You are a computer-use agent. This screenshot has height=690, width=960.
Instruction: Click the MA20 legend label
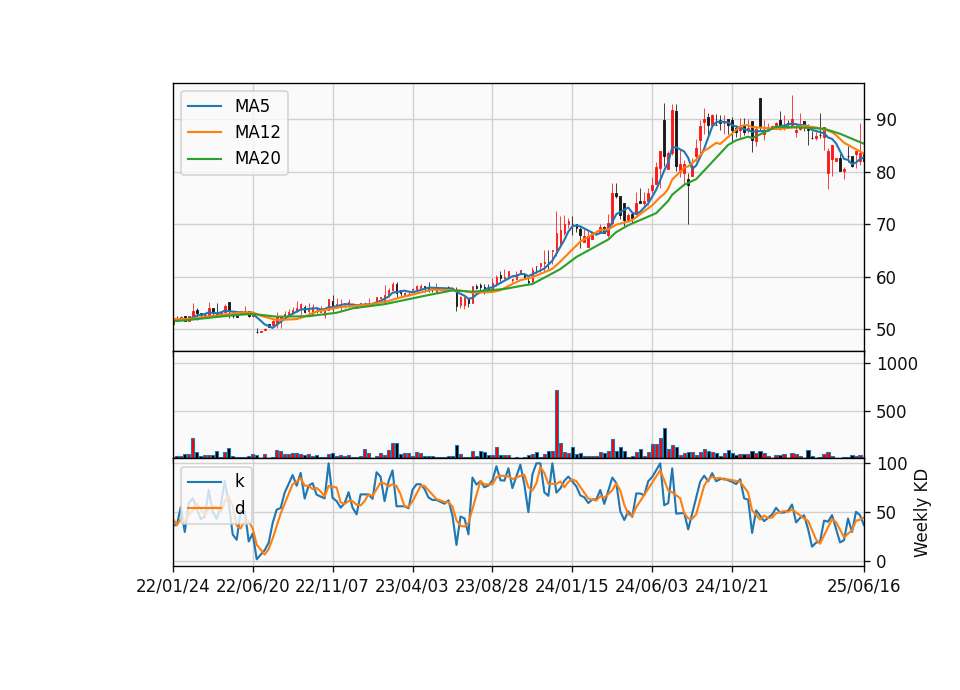pos(257,158)
